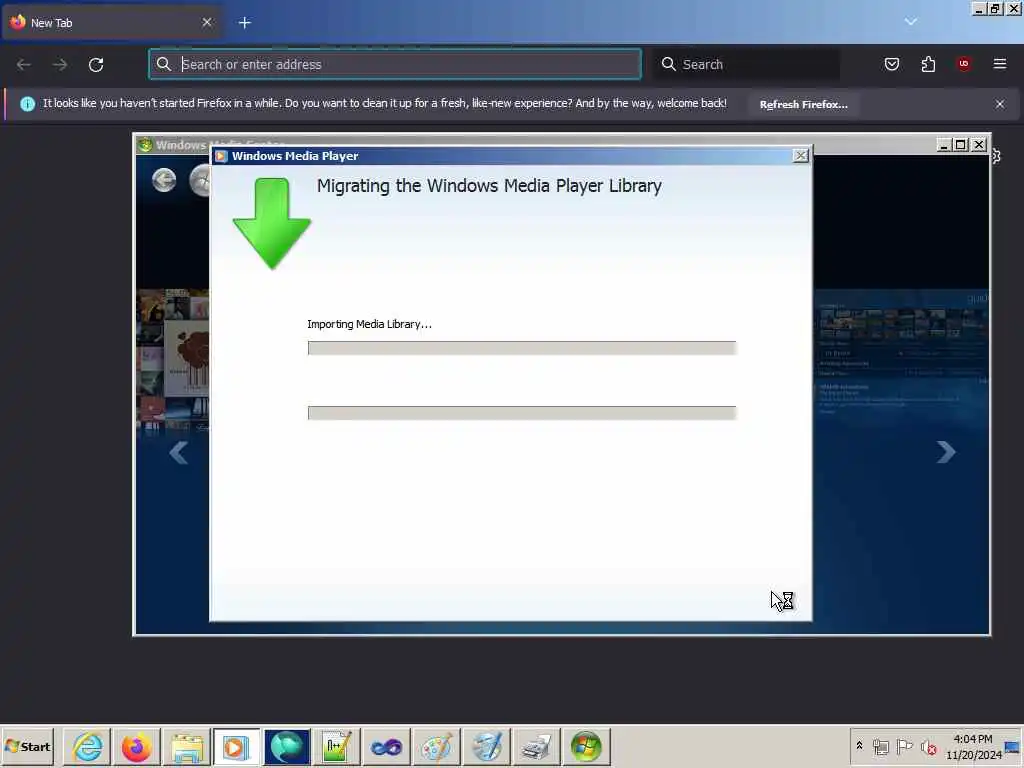Click the Show desktop button
1024x768 pixels.
coord(1013,746)
